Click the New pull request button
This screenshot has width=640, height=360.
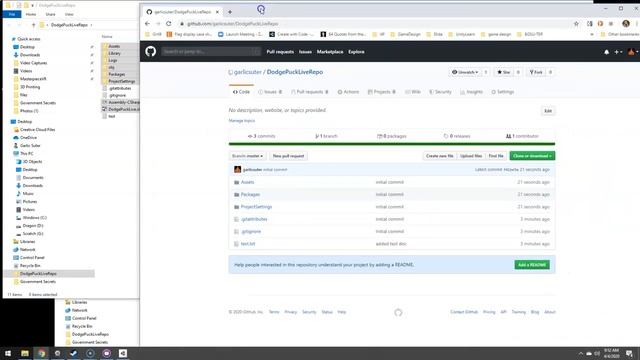(288, 156)
